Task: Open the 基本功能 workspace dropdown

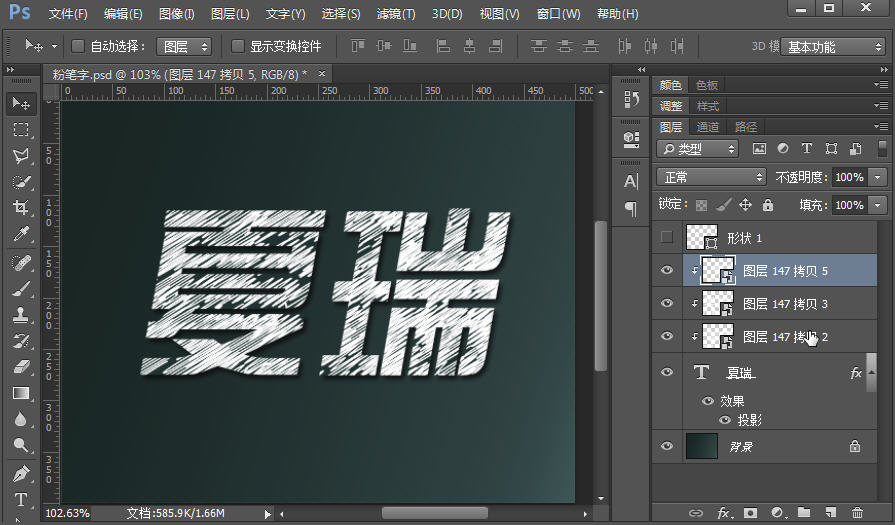Action: click(833, 47)
